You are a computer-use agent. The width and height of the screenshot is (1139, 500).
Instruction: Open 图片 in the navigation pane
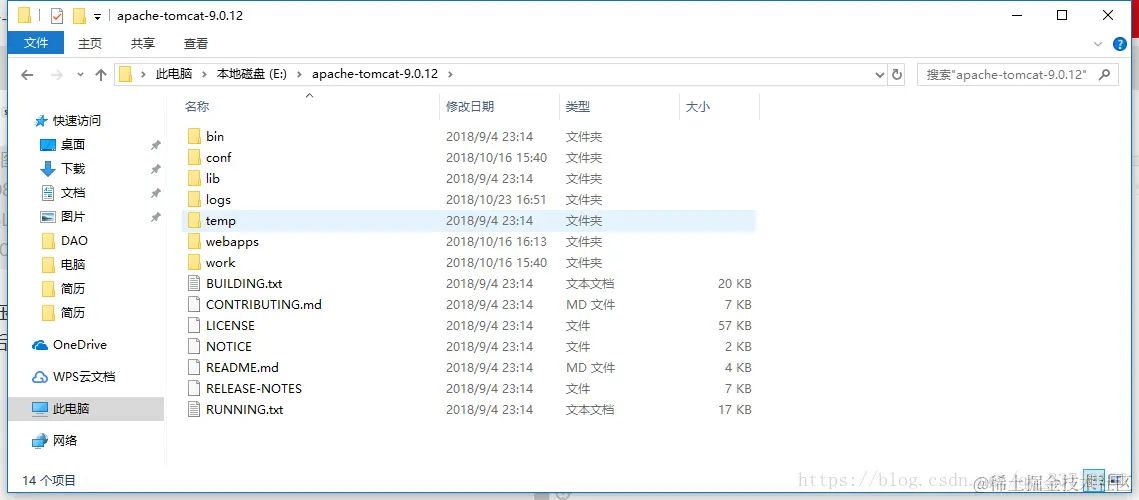(73, 217)
